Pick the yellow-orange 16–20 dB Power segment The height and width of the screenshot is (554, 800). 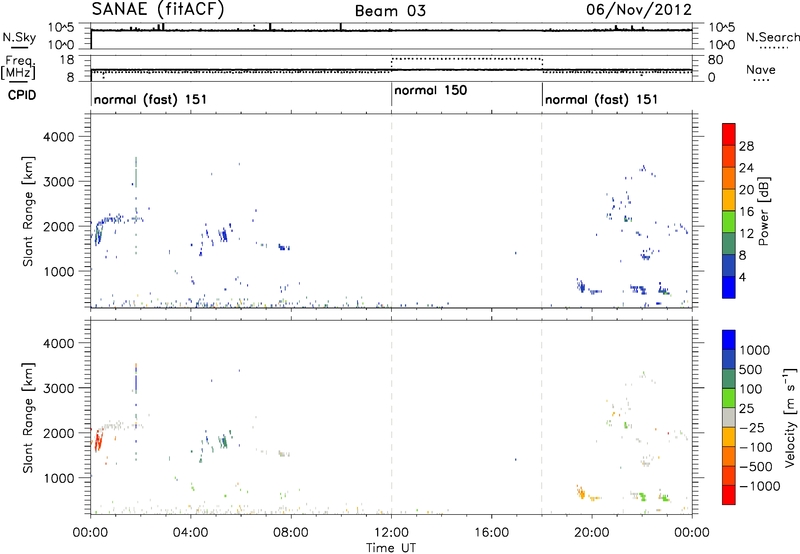(729, 200)
